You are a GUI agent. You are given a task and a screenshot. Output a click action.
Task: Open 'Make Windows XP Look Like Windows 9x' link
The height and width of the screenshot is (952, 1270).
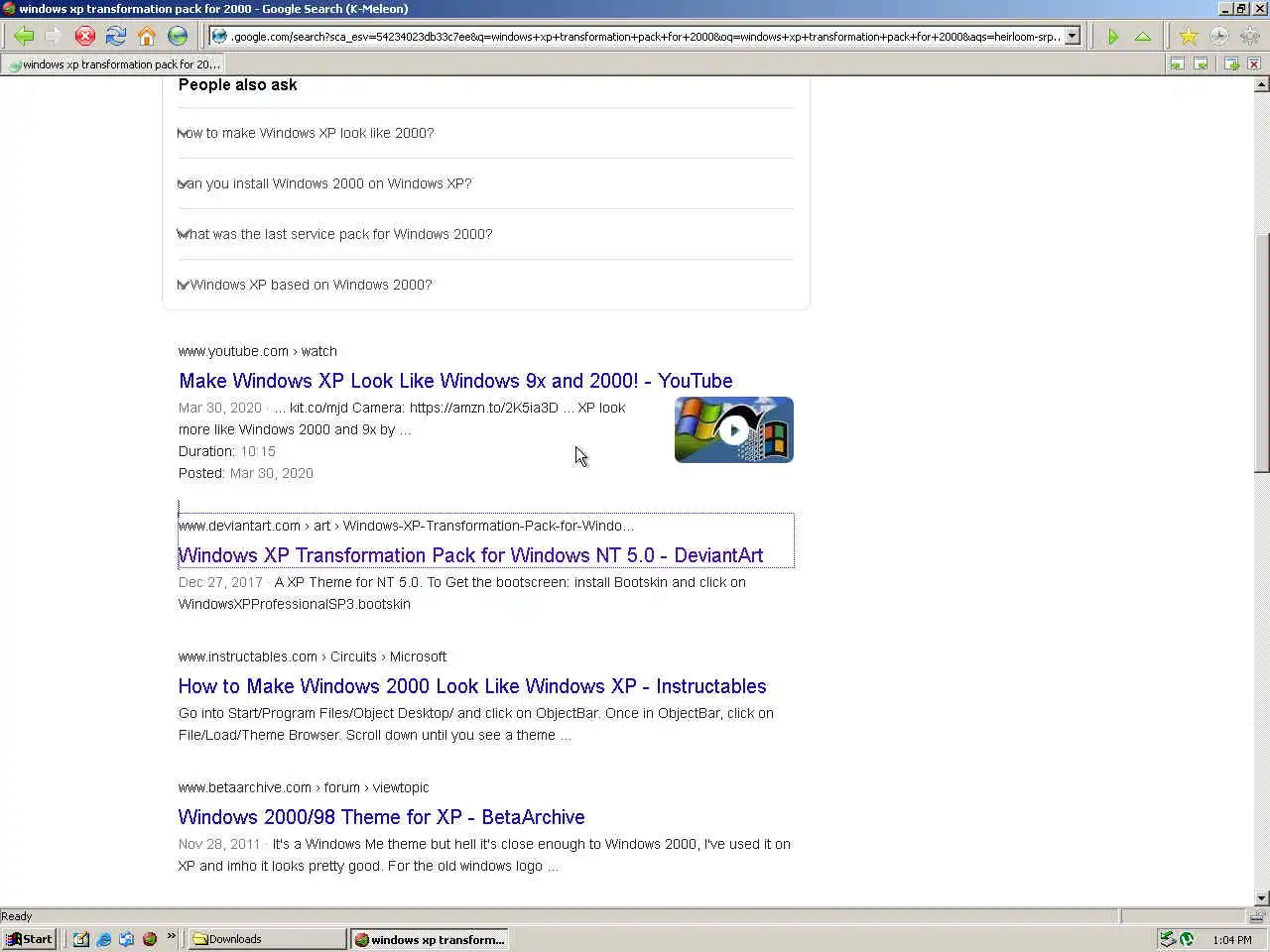tap(455, 381)
